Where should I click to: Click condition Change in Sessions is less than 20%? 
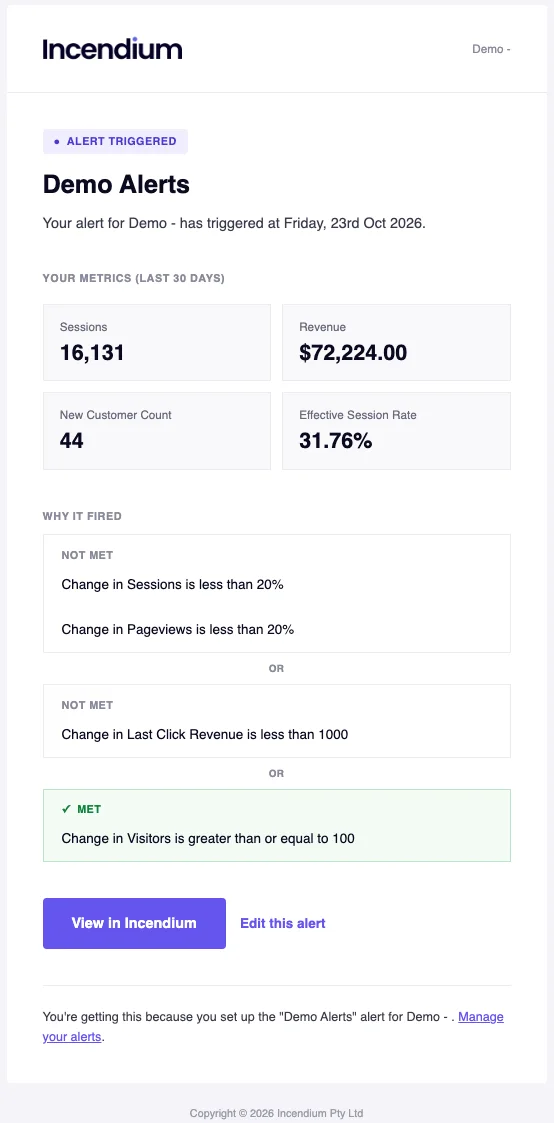pos(172,584)
